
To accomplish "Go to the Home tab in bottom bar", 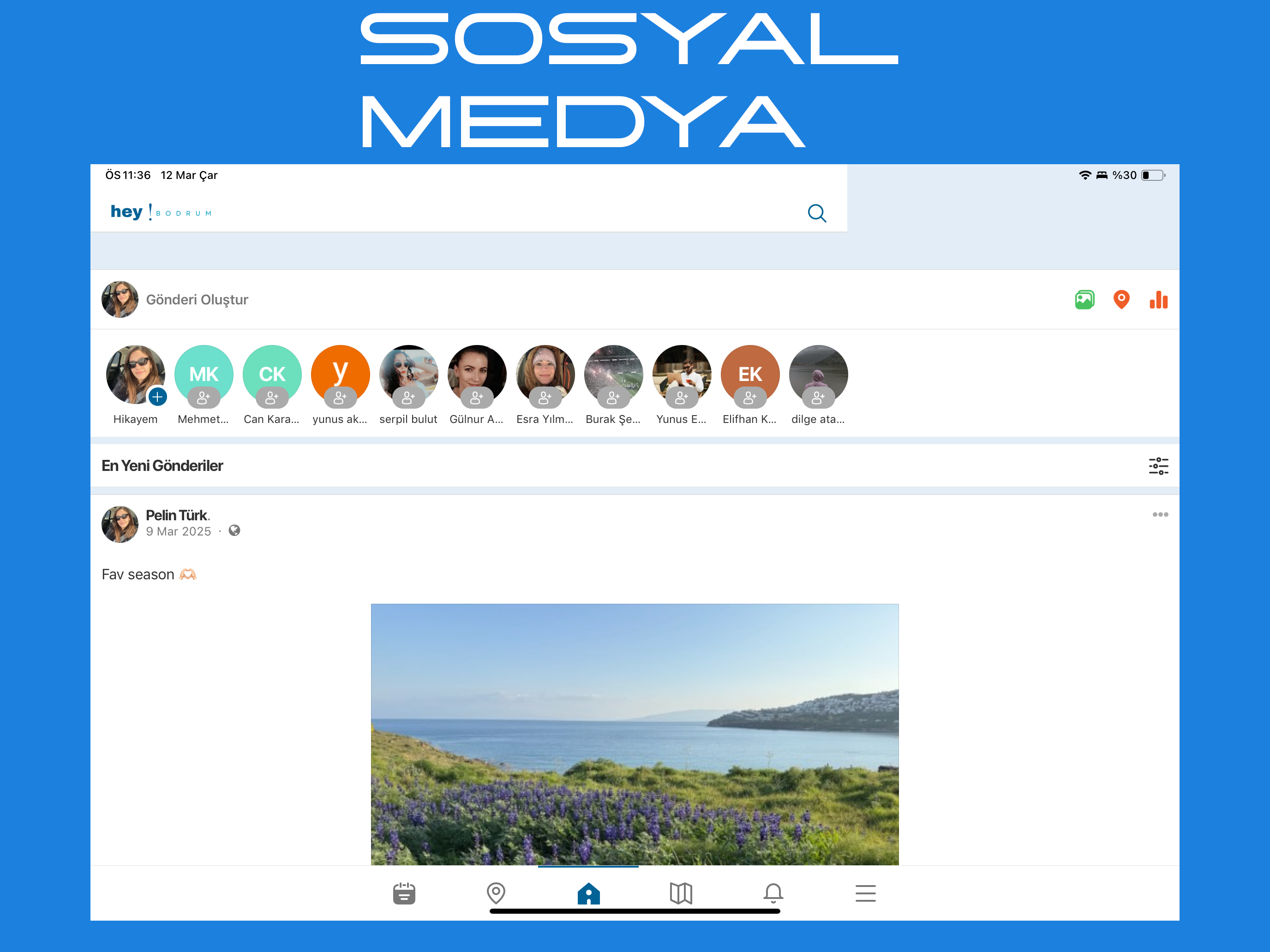I will click(x=588, y=893).
